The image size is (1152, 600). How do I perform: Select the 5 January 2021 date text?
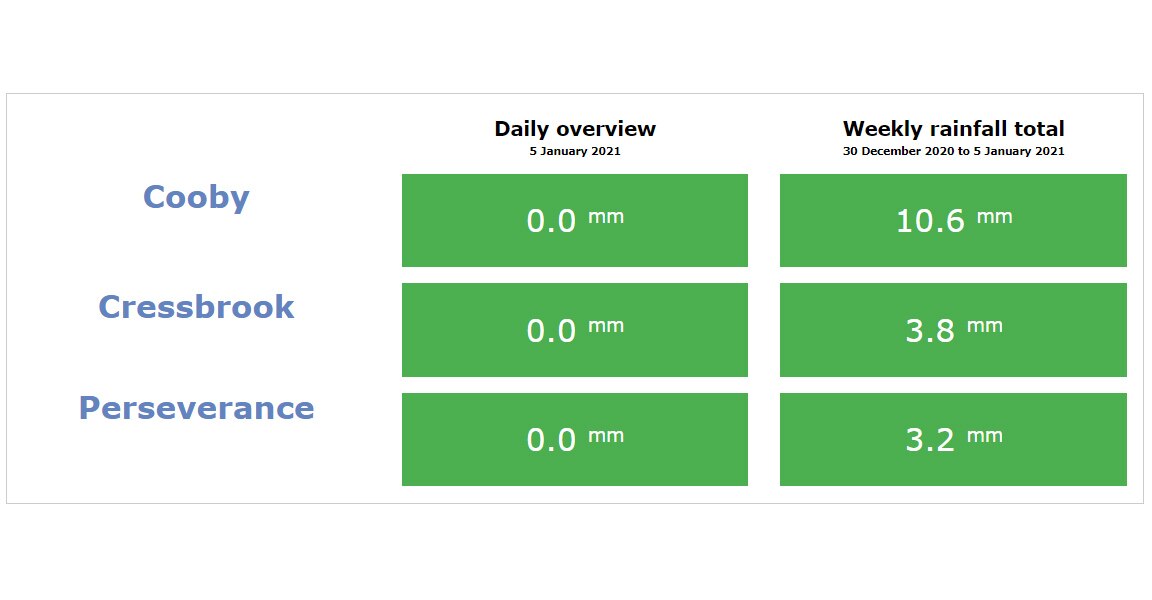tap(575, 152)
